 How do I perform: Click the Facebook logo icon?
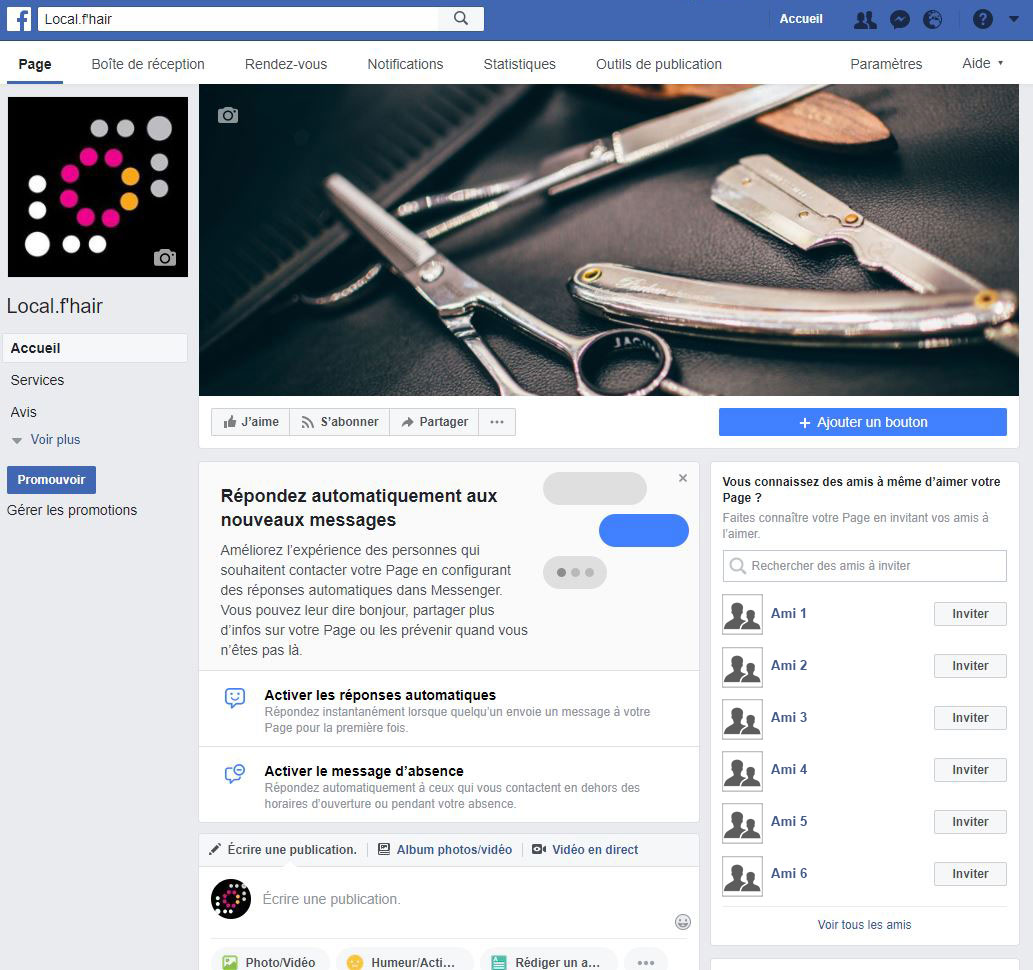[19, 19]
